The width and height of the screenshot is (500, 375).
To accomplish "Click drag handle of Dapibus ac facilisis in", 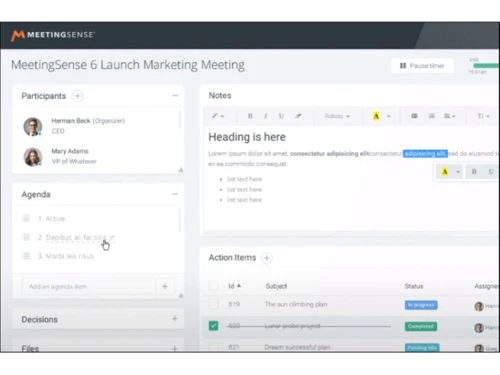I will pyautogui.click(x=26, y=237).
